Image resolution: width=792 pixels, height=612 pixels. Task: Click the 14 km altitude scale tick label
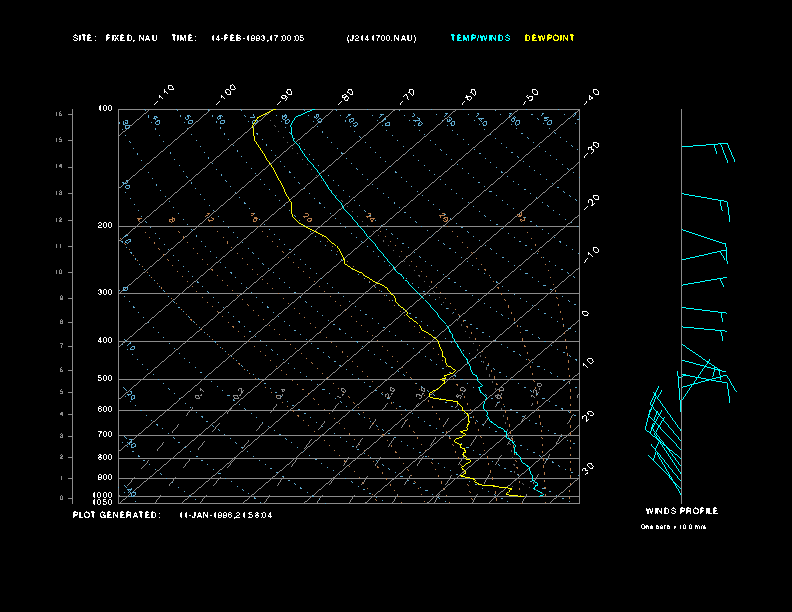(59, 167)
